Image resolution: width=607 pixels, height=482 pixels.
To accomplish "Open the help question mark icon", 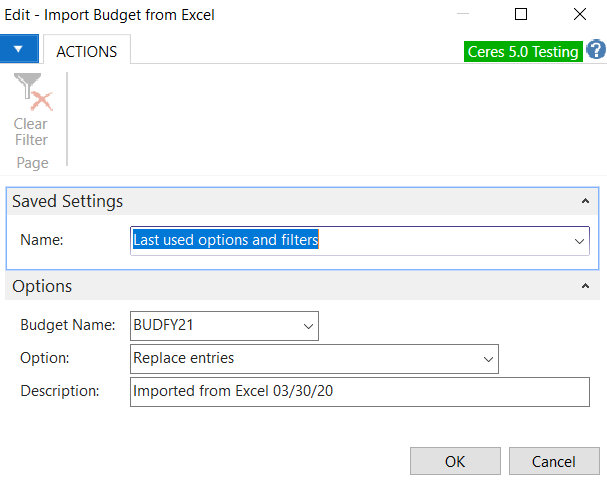I will (x=596, y=50).
